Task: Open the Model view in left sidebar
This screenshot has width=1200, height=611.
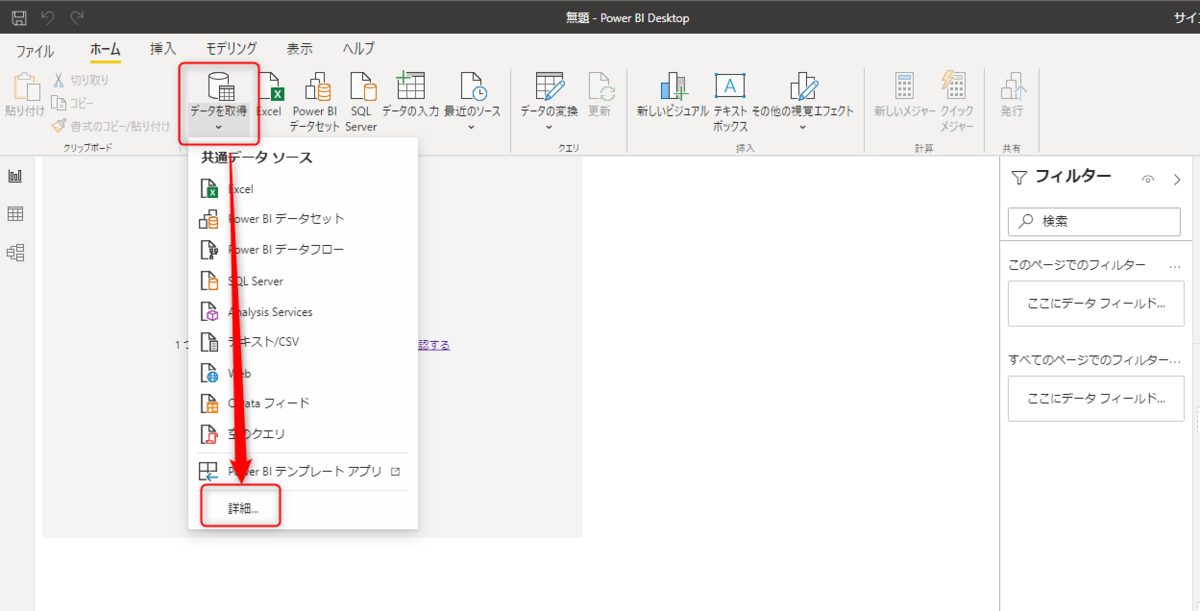Action: pos(15,252)
